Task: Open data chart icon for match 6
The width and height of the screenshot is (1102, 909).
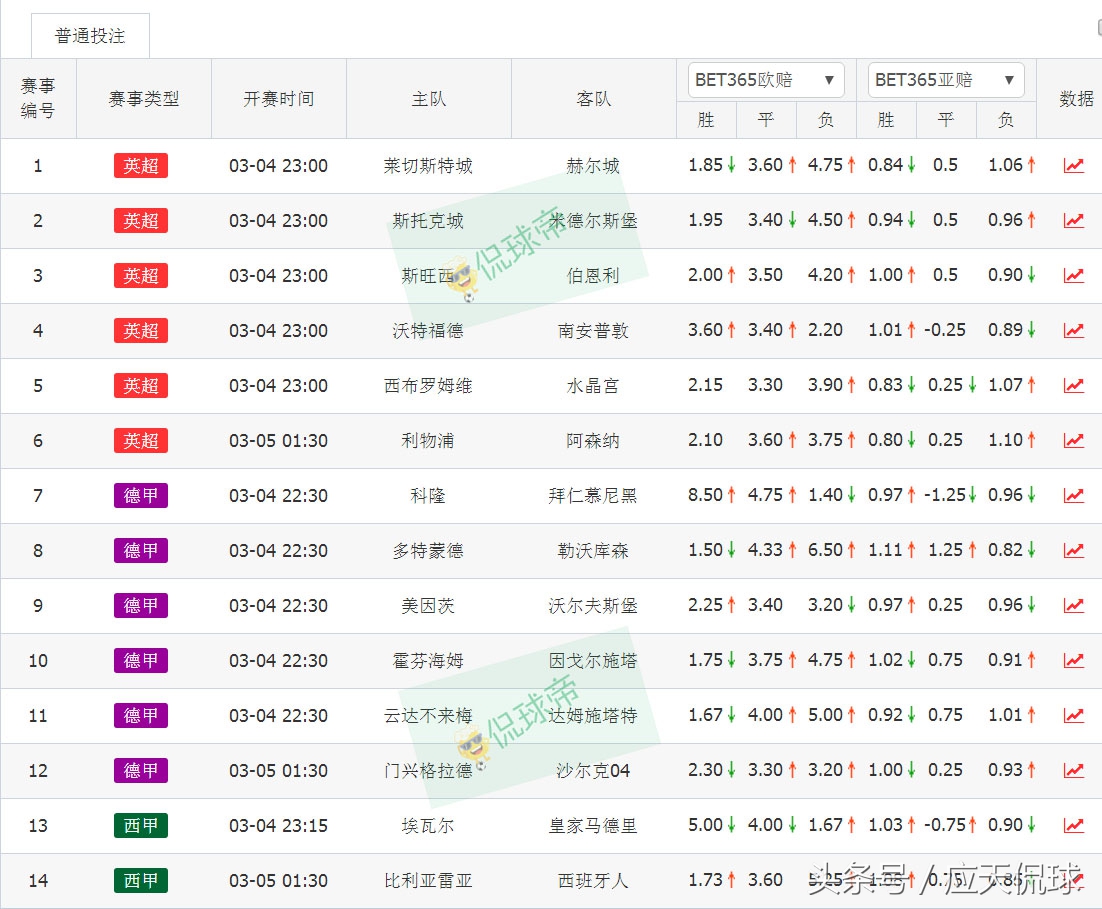Action: point(1073,440)
